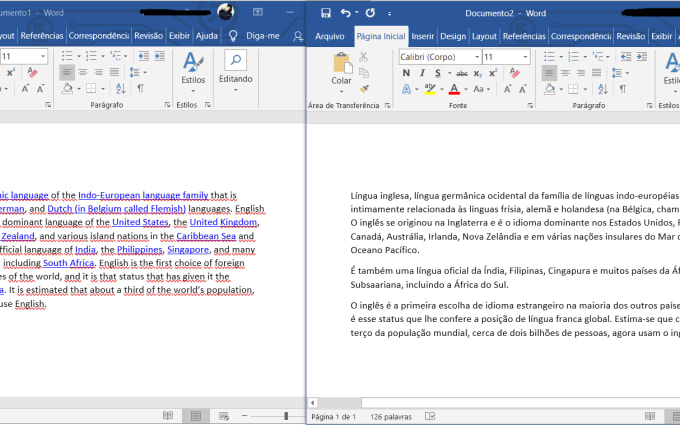Click the clear formatting eraser in Documento2
680x425 pixels.
point(514,73)
